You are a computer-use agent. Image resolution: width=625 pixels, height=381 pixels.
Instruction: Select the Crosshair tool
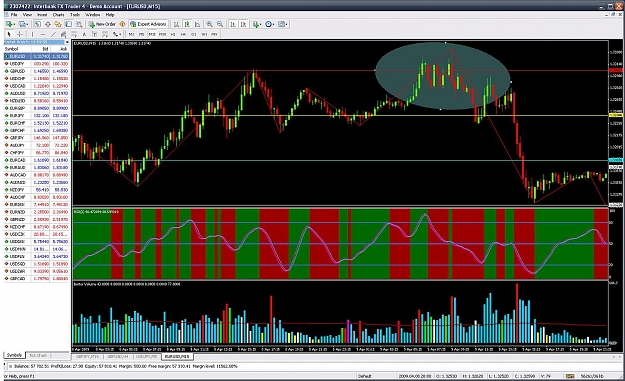(20, 34)
